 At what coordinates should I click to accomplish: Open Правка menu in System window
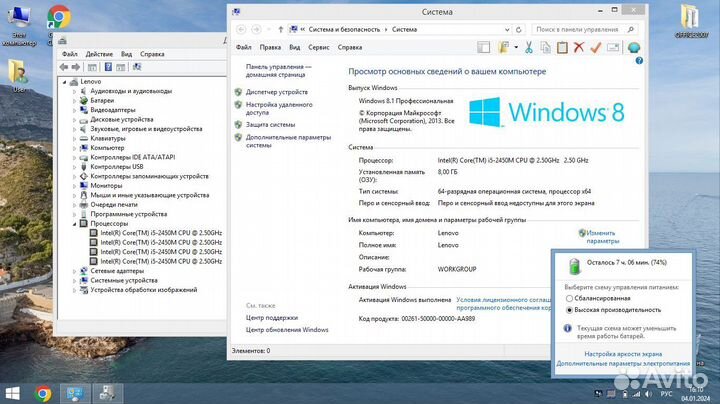tap(270, 47)
